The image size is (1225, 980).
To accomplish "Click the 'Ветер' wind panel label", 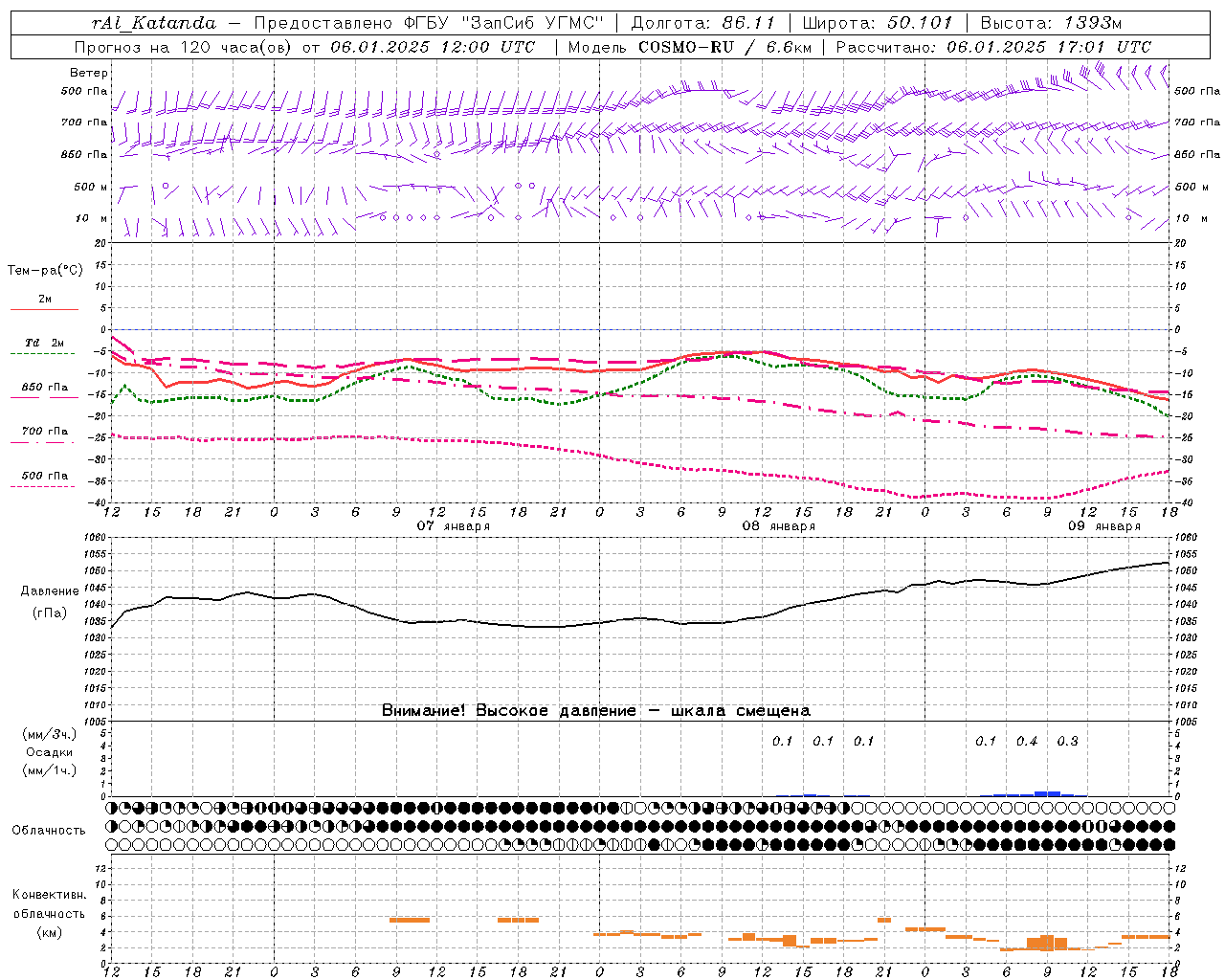I will (89, 73).
